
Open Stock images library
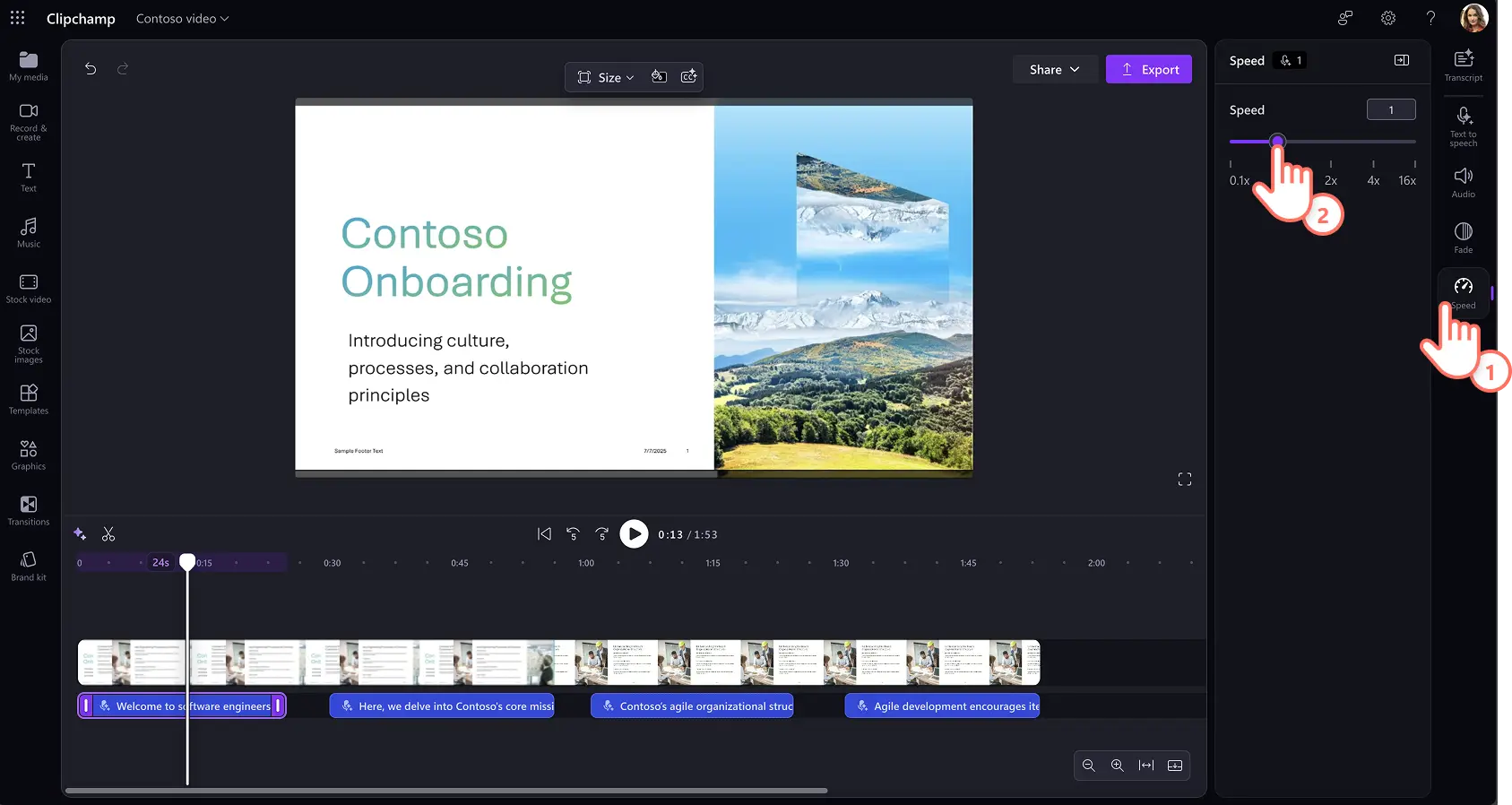point(29,344)
